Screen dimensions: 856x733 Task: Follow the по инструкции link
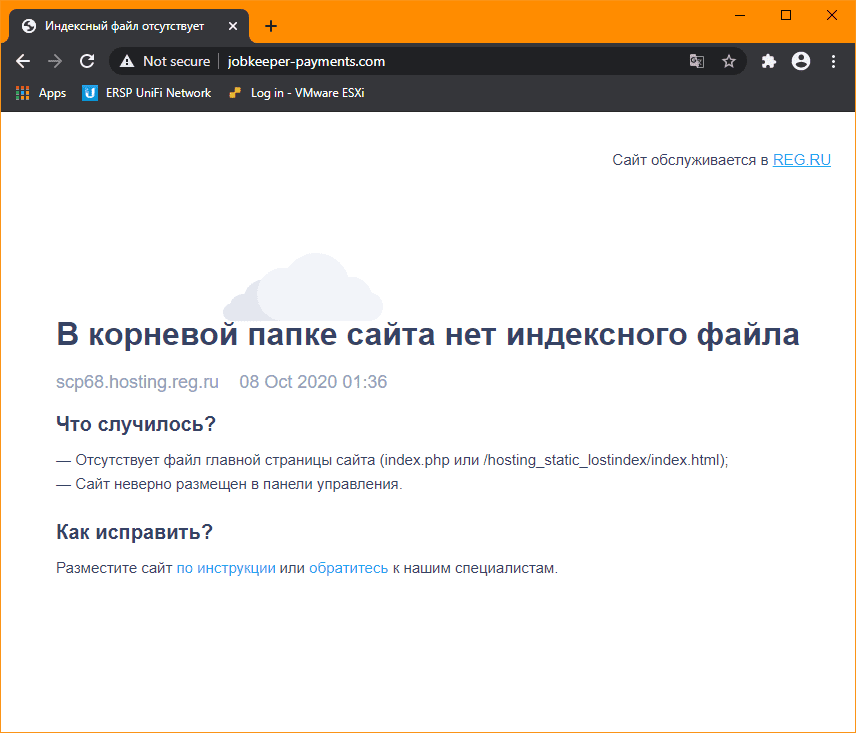pos(226,568)
